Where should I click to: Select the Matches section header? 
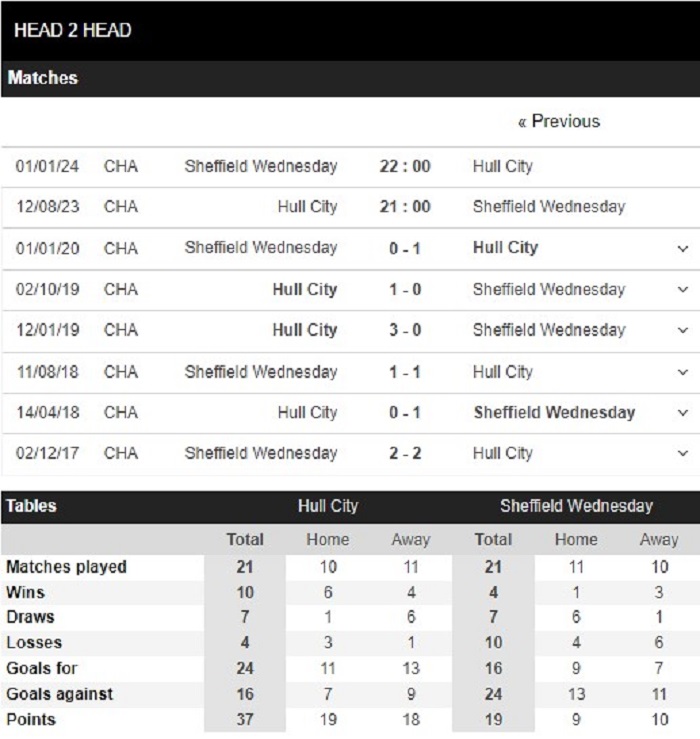[42, 78]
